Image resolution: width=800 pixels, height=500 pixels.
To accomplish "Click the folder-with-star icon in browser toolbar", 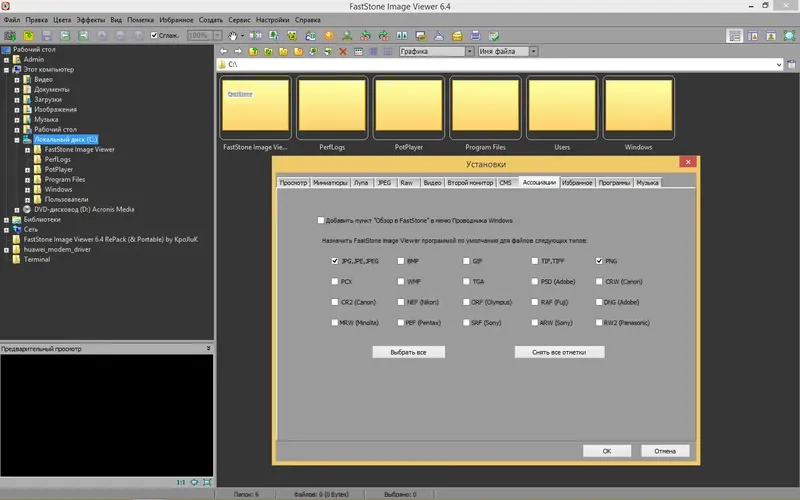I will click(x=283, y=52).
